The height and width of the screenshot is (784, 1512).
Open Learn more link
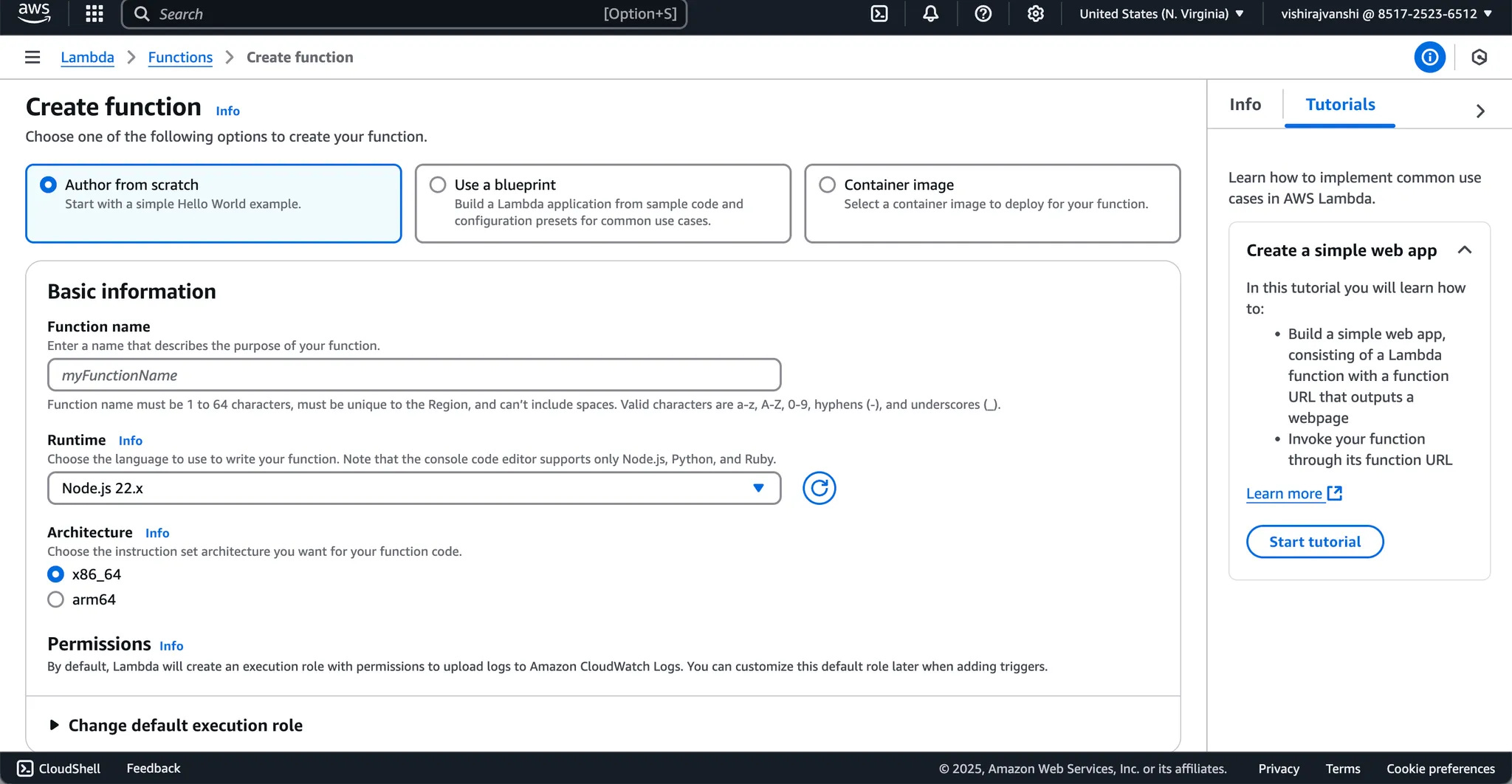(x=1284, y=493)
